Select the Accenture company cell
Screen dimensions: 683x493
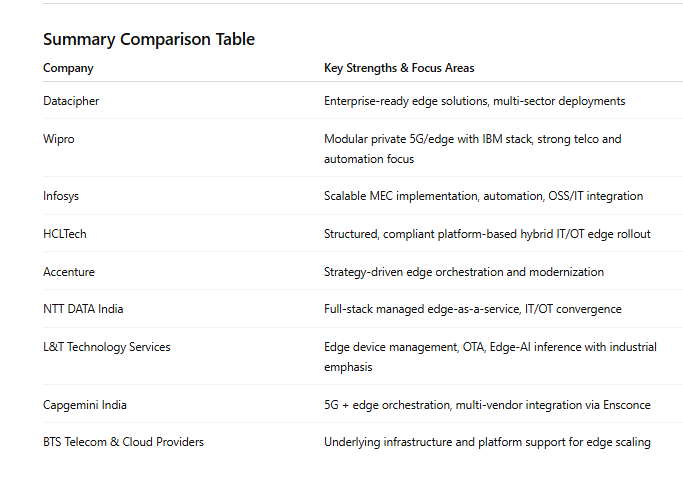pyautogui.click(x=69, y=272)
